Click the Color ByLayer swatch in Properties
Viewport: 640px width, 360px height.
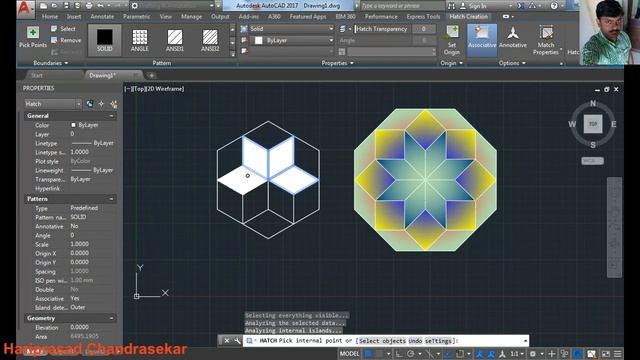(x=73, y=125)
